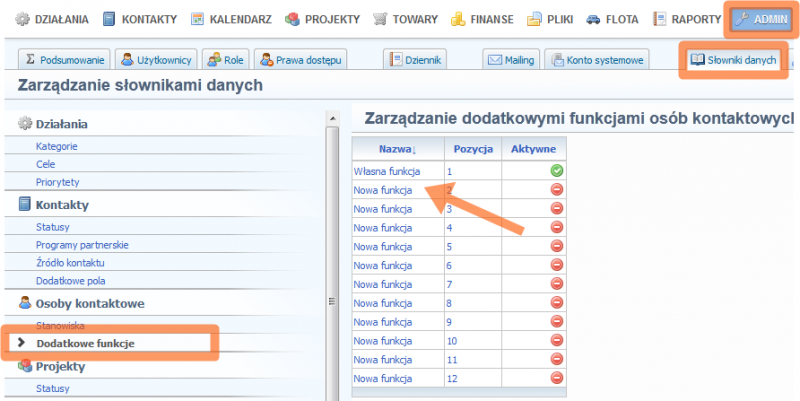Expand the Dodatkowe funkcje tree arrow

point(21,343)
